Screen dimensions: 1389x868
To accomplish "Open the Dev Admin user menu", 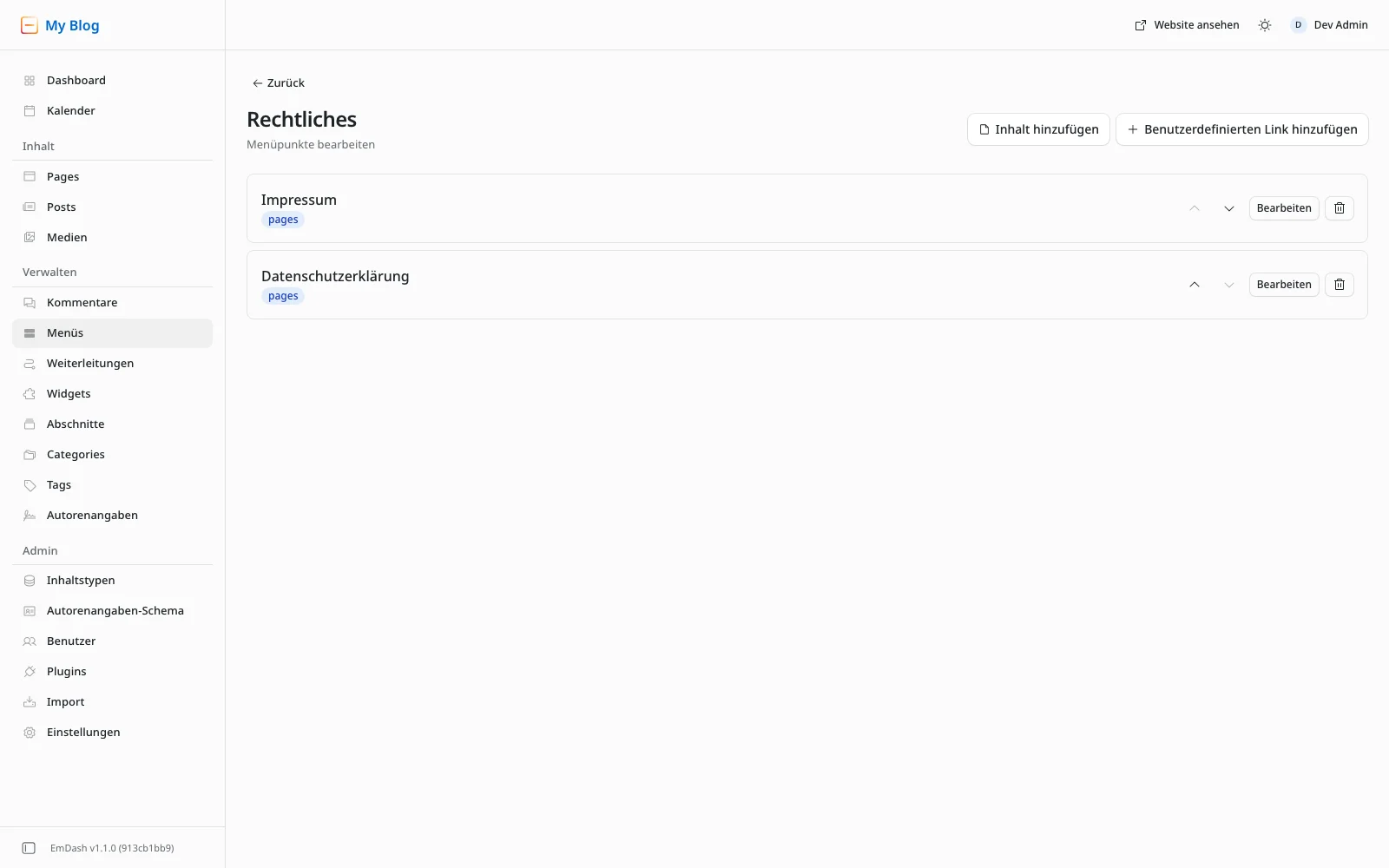I will (x=1329, y=25).
